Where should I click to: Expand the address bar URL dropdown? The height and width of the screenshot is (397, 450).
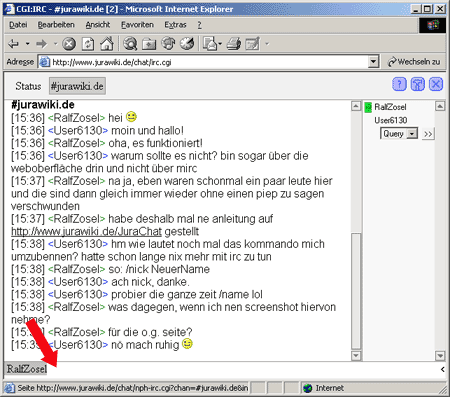click(x=374, y=62)
